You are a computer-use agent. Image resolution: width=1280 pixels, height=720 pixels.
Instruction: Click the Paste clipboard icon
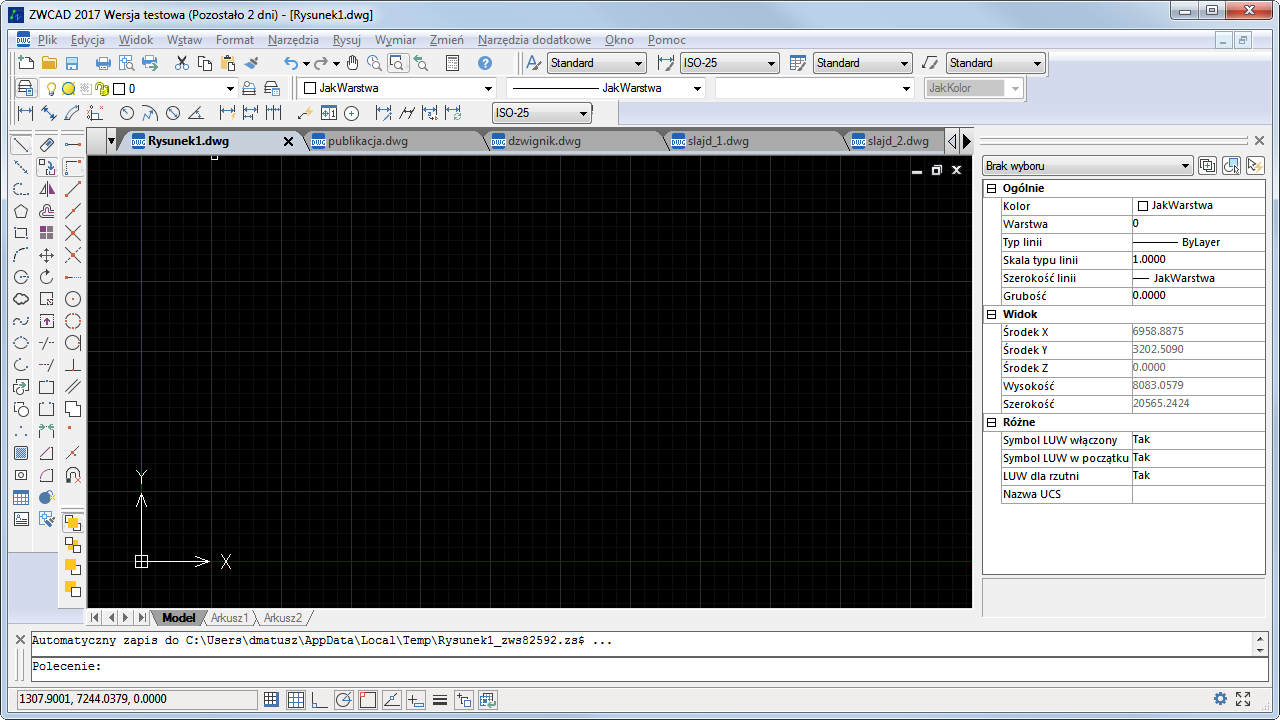coord(228,63)
